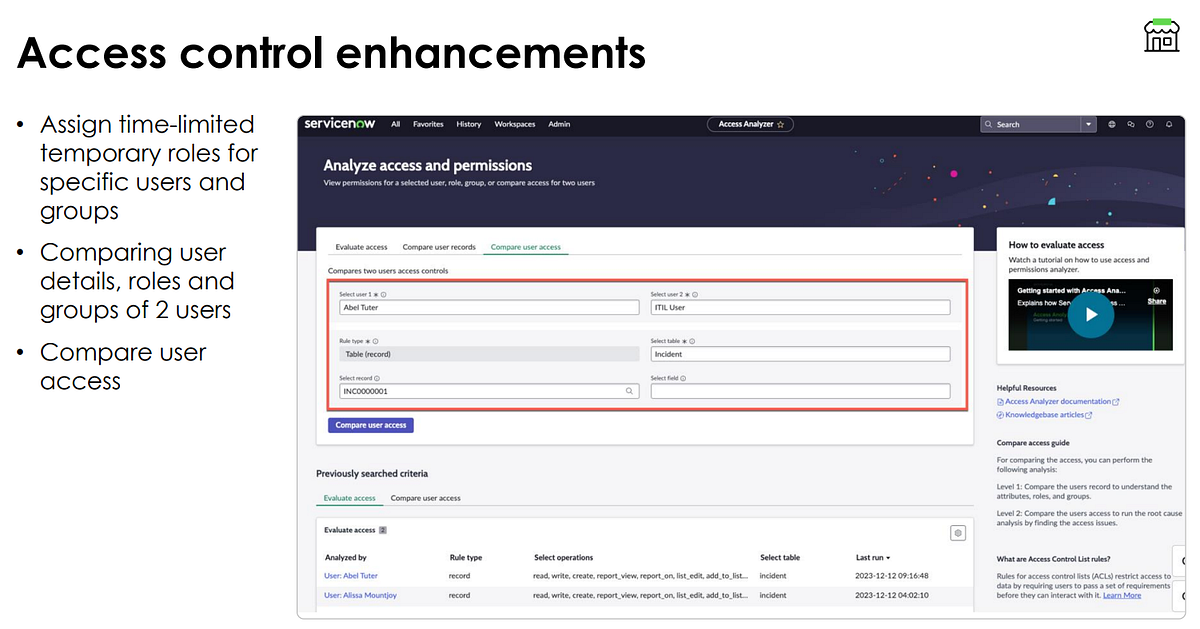Viewport: 1200px width, 629px height.
Task: Click the info circle beside Select field
Action: (684, 377)
